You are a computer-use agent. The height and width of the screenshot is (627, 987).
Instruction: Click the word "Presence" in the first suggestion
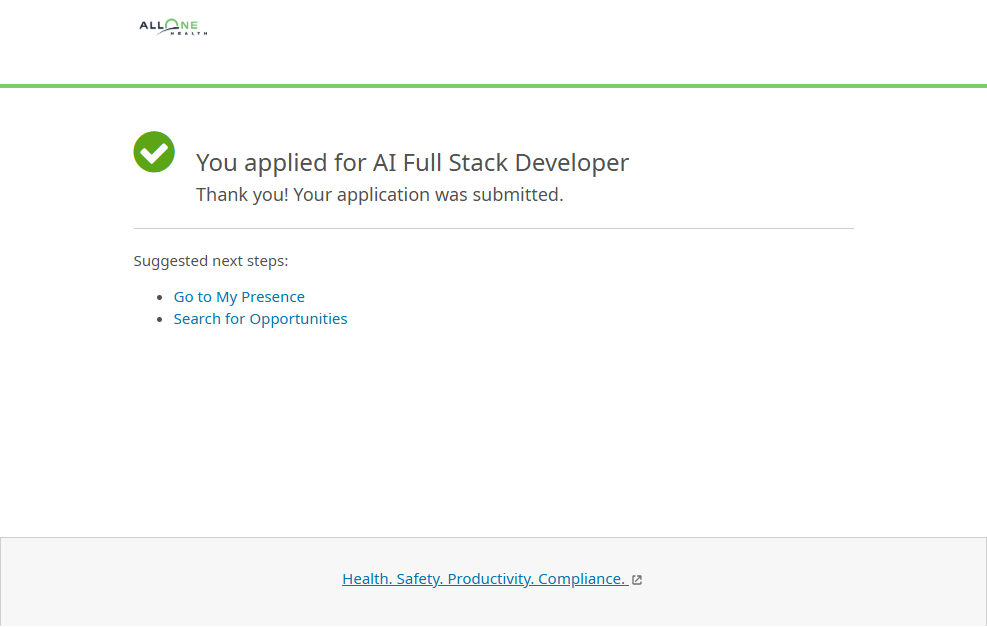[x=273, y=297]
